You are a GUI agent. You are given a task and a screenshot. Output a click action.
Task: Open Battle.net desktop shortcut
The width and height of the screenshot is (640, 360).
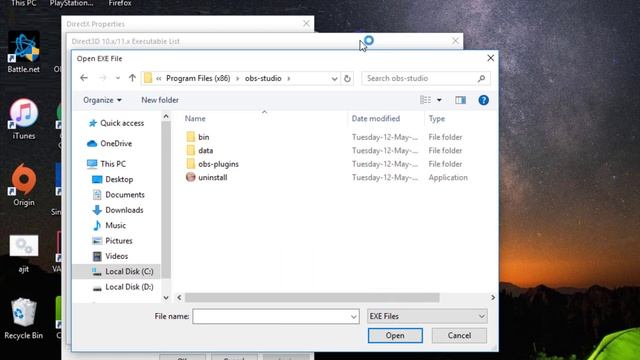(24, 53)
